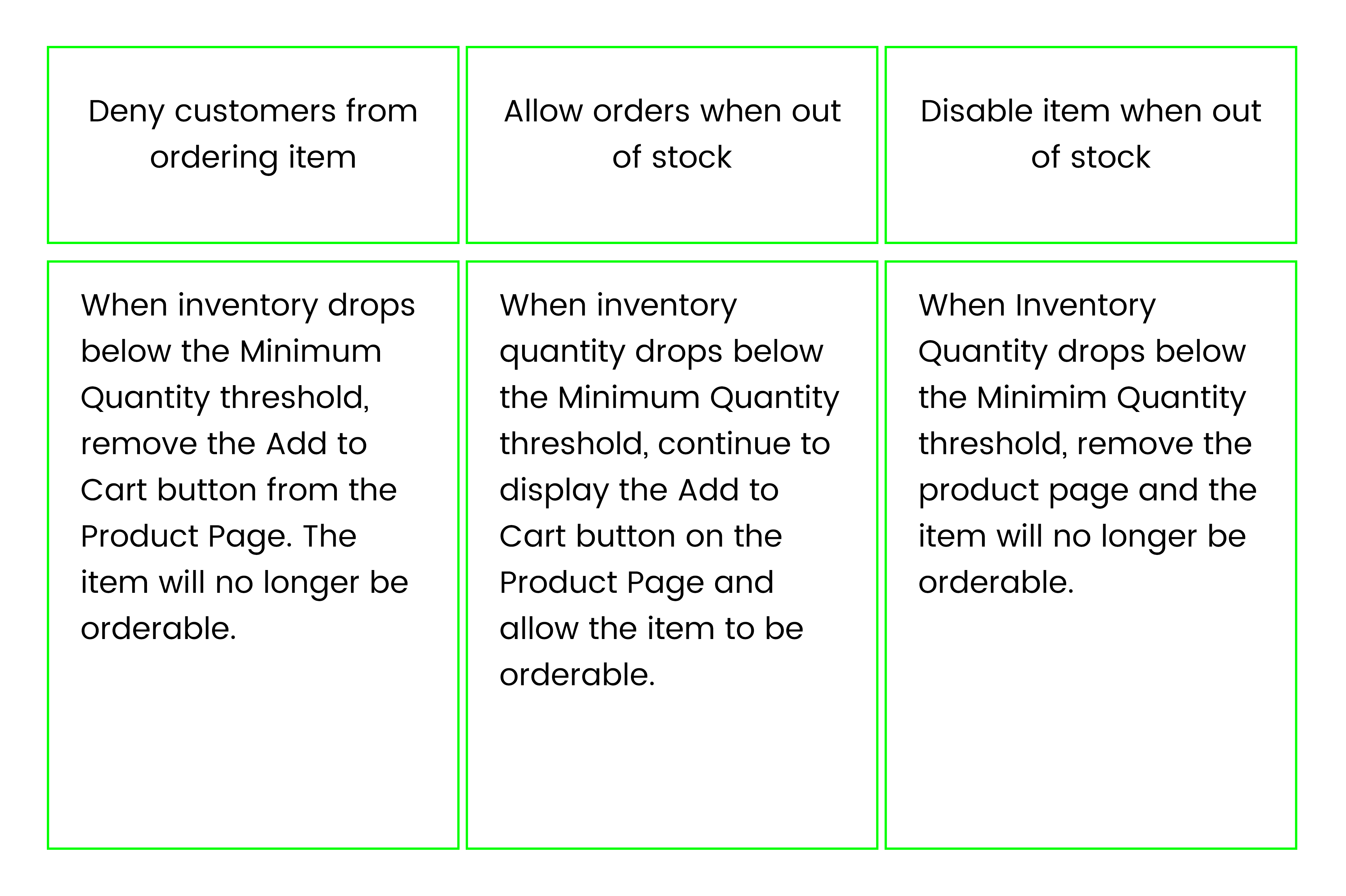The width and height of the screenshot is (1346, 896).
Task: Select the "Deny customers from ordering item" box
Action: coord(253,145)
